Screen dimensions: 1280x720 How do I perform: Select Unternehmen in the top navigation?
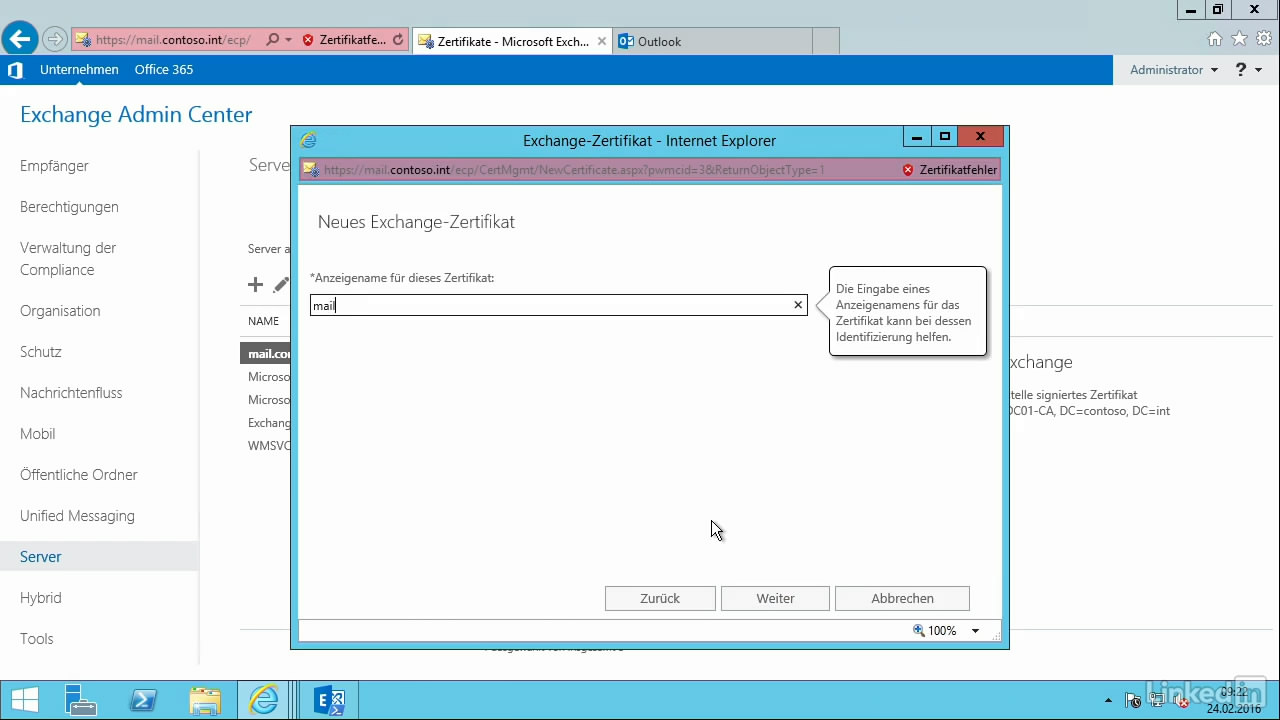(79, 70)
